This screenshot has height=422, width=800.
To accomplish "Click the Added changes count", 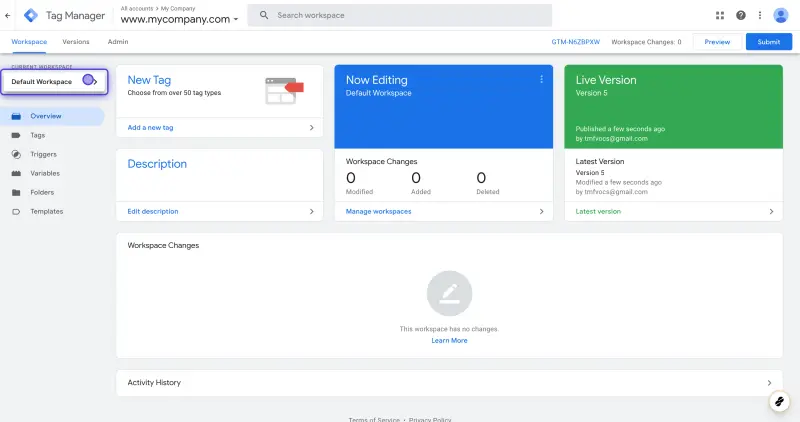I will click(x=416, y=178).
